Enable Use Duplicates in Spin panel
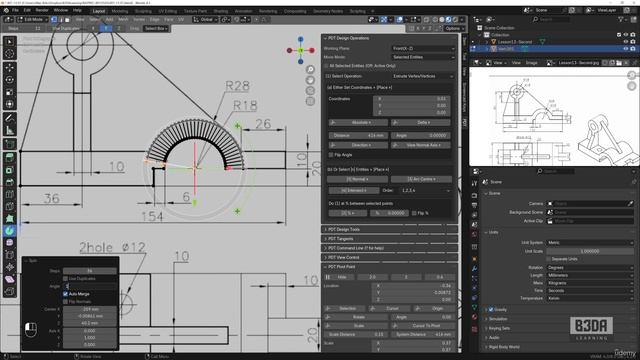 click(65, 278)
